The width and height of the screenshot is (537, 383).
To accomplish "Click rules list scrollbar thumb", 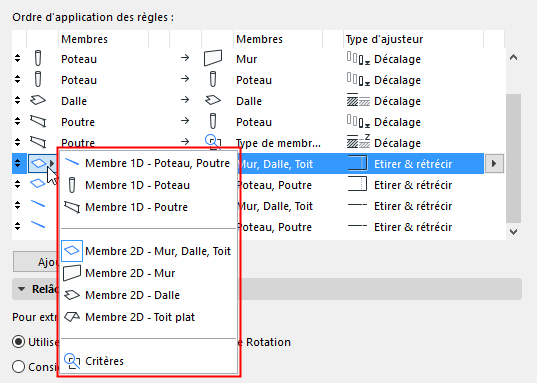I will pyautogui.click(x=513, y=158).
